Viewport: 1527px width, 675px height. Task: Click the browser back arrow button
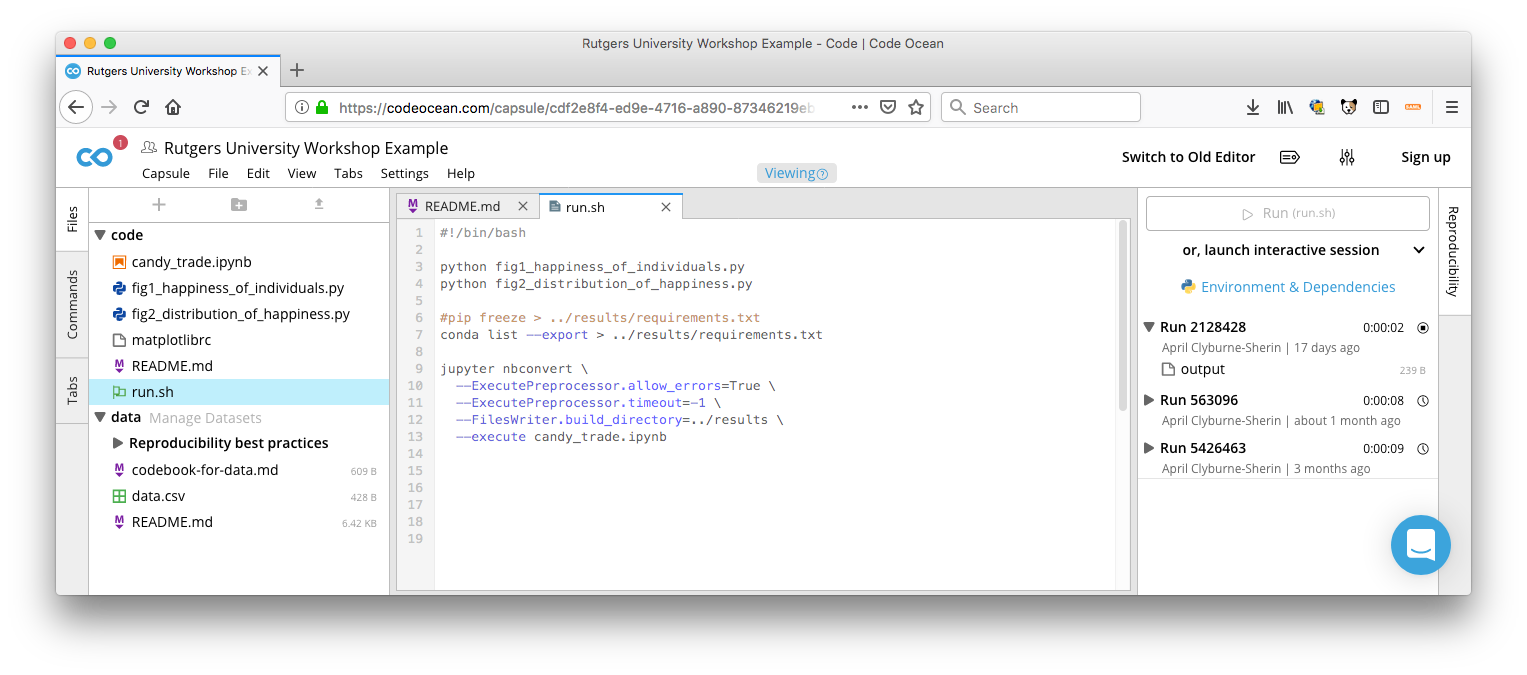pyautogui.click(x=76, y=107)
